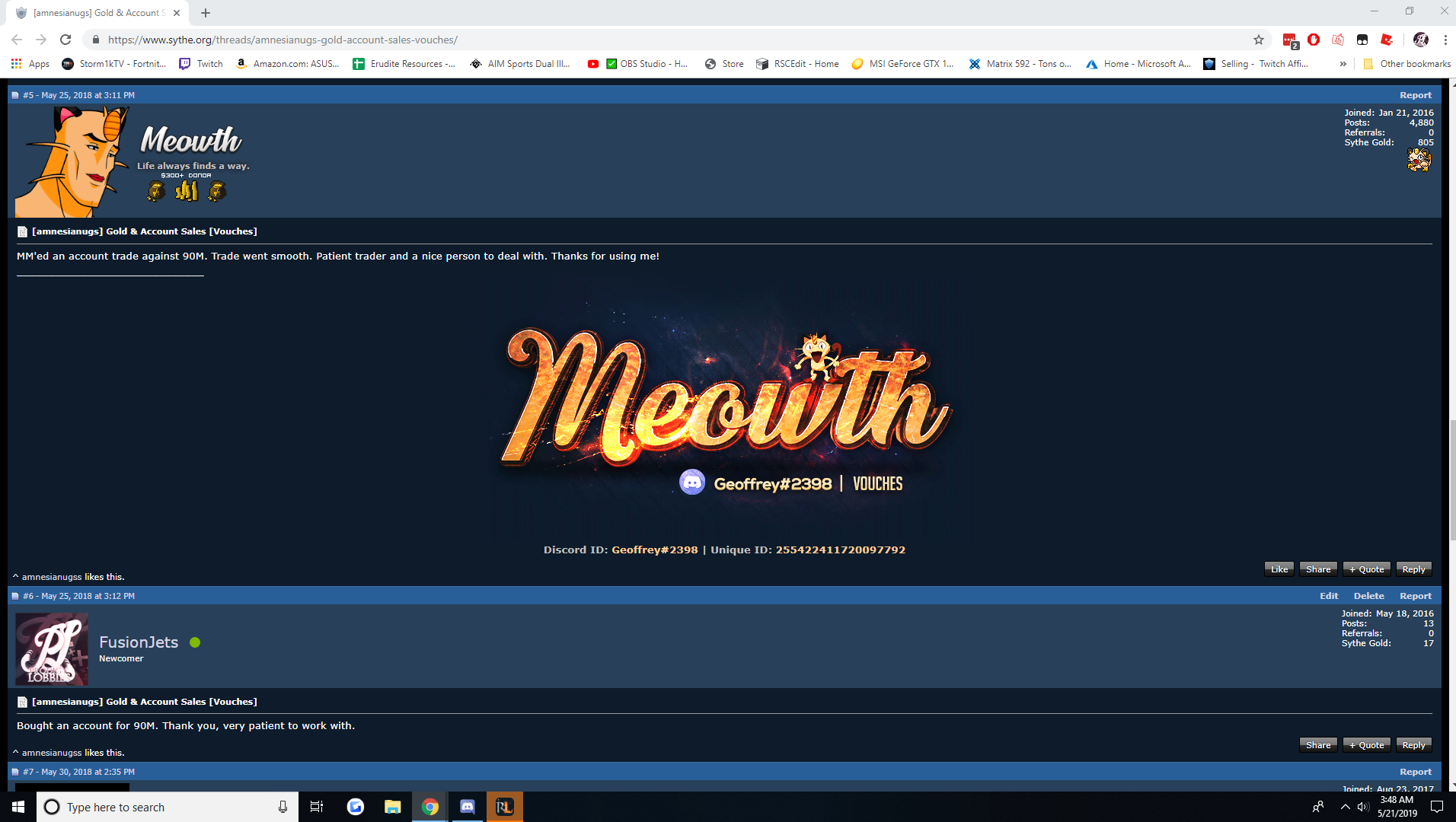Open Task View on the taskbar
Screen dimensions: 1456x822
317,807
